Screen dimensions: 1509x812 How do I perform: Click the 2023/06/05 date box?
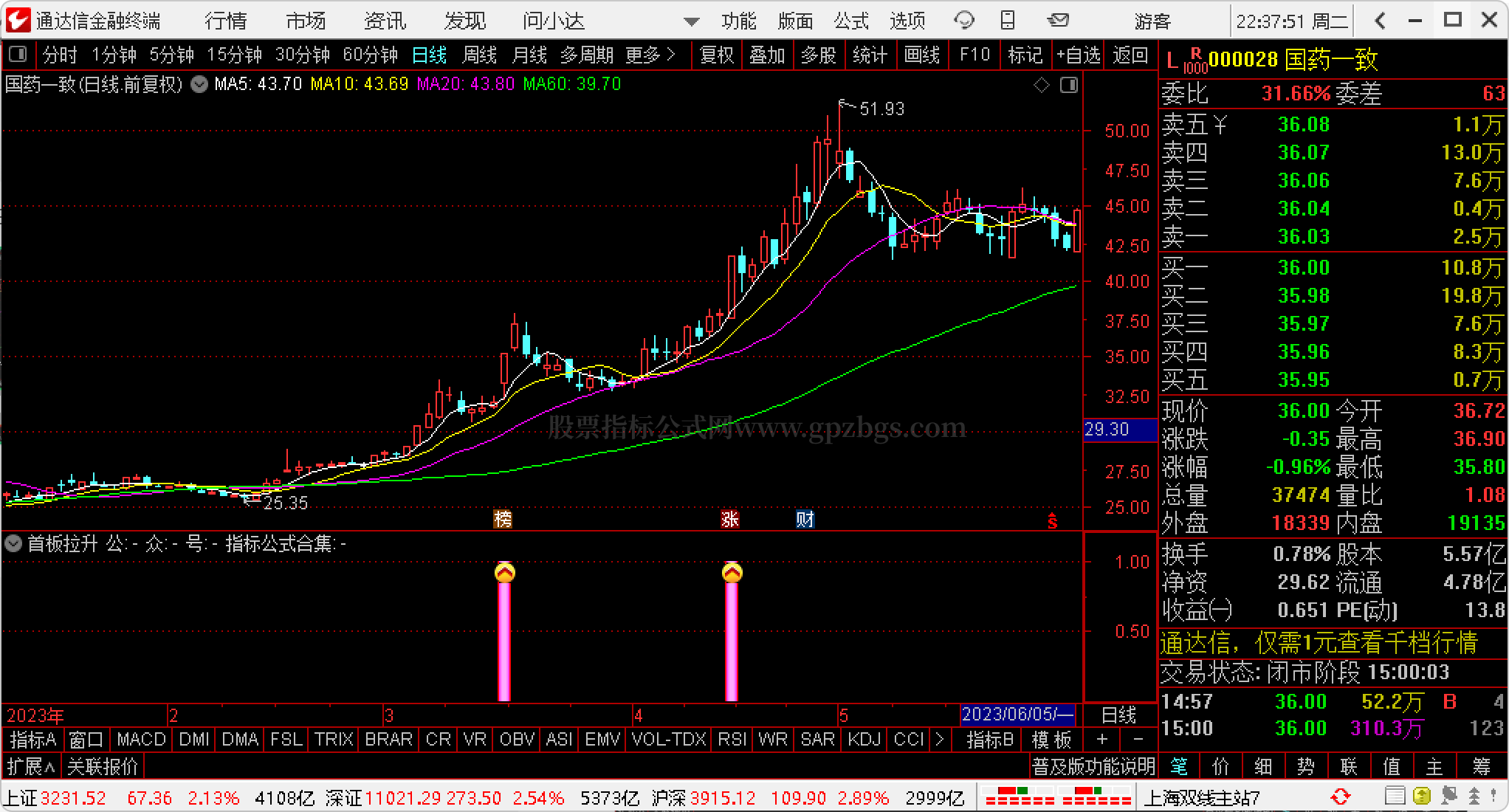(1018, 715)
